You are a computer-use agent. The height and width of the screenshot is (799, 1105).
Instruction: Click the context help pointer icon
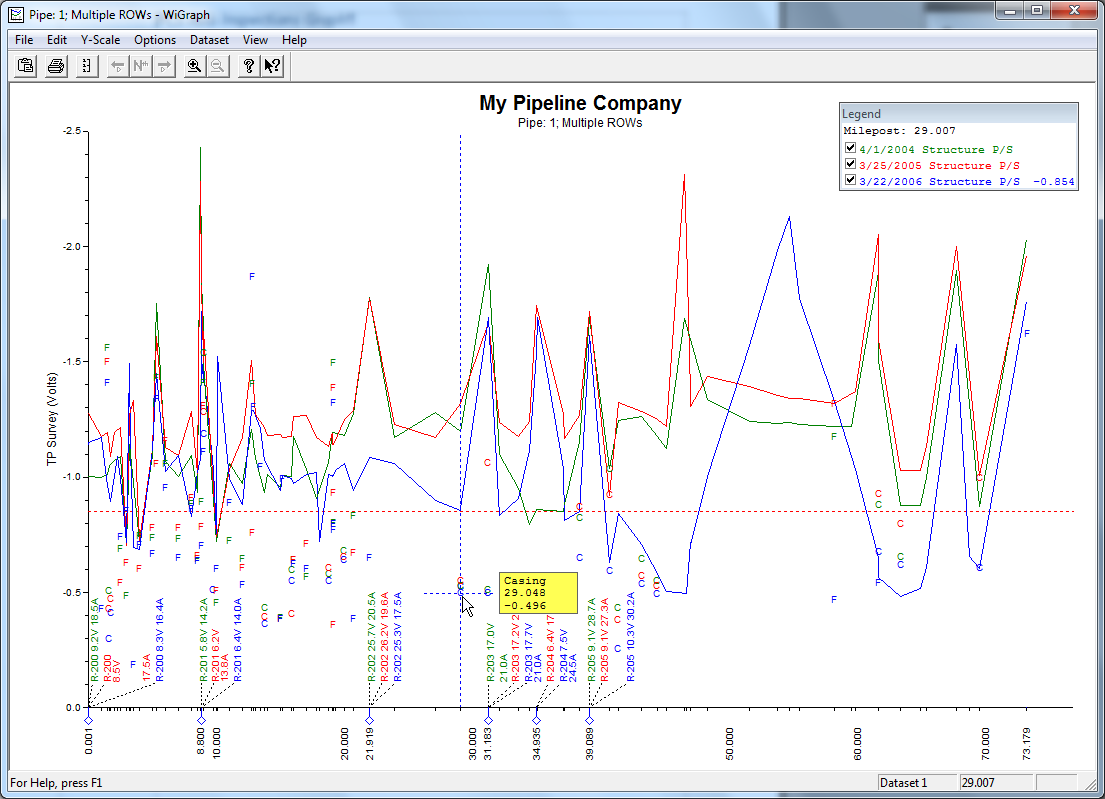[x=272, y=66]
